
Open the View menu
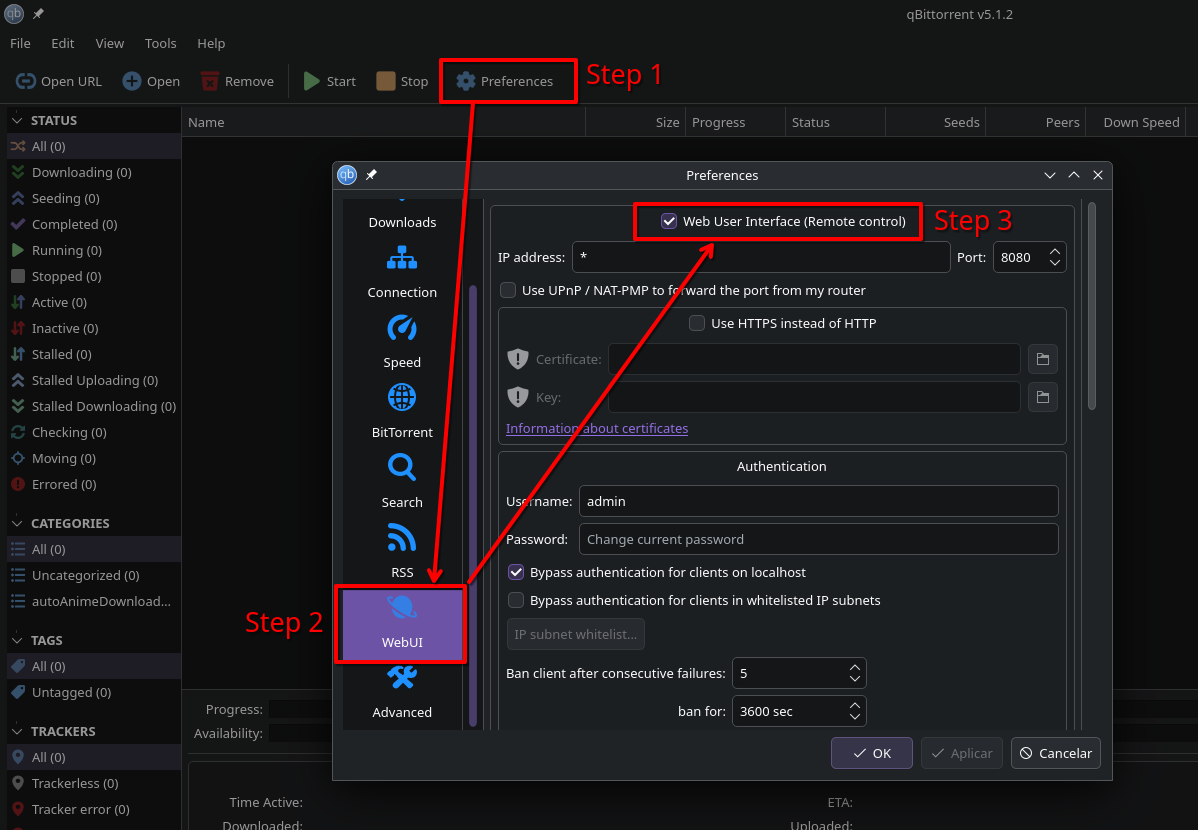coord(109,43)
